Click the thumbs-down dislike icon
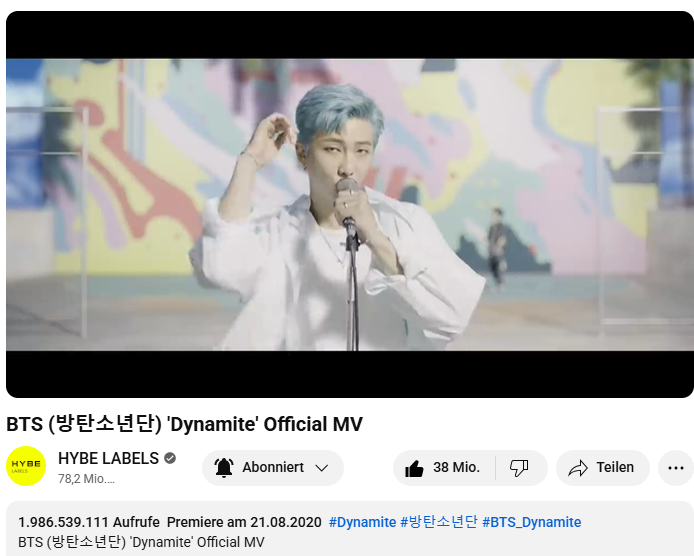Image resolution: width=694 pixels, height=556 pixels. tap(519, 468)
